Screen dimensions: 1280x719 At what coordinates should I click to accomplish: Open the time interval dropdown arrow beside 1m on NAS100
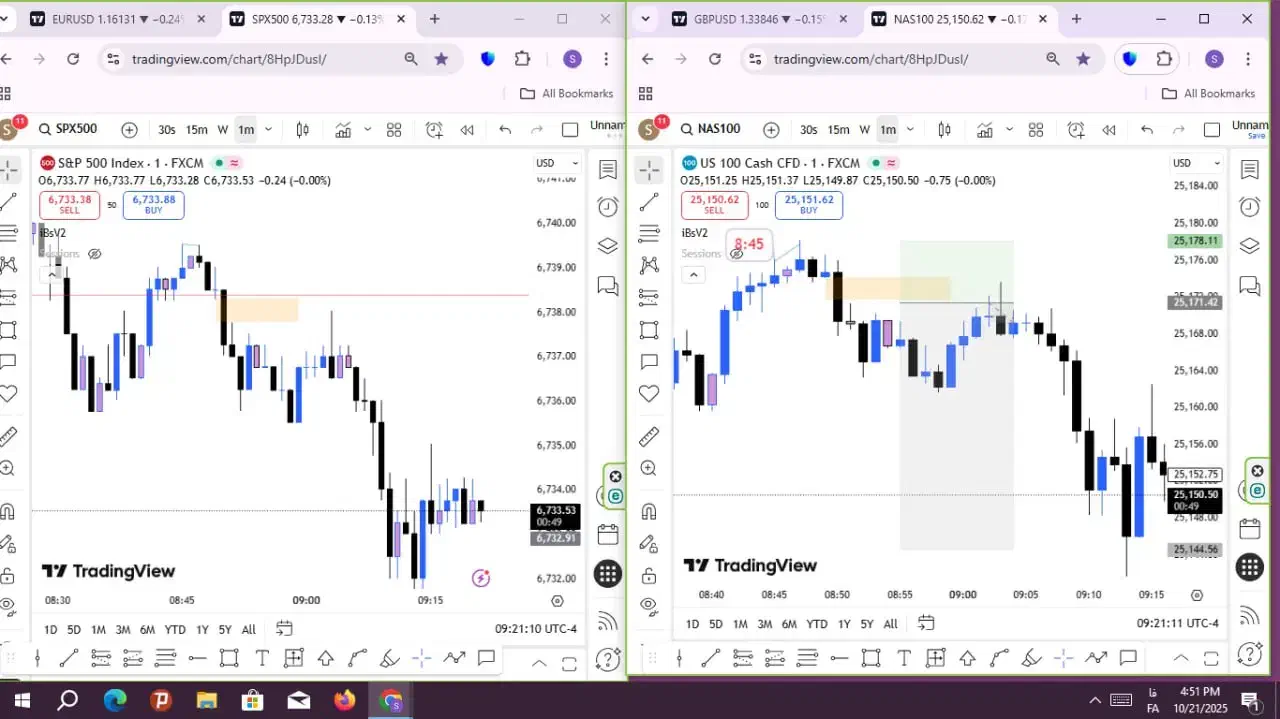point(911,130)
